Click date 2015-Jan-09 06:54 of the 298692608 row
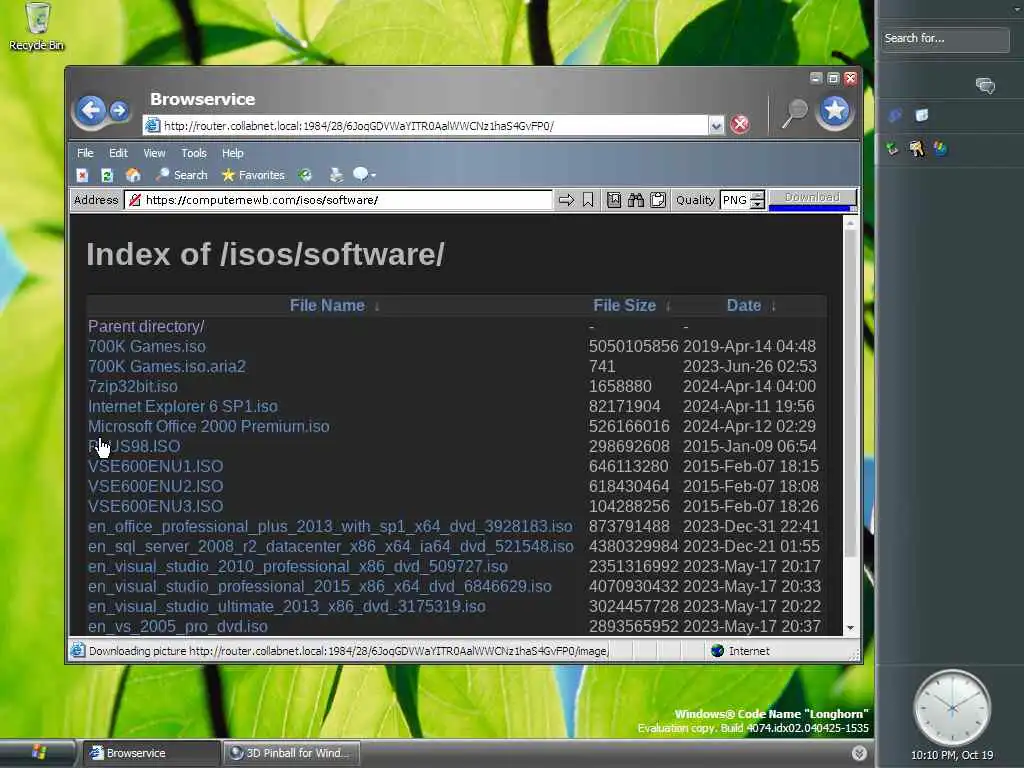1024x768 pixels. (x=750, y=447)
